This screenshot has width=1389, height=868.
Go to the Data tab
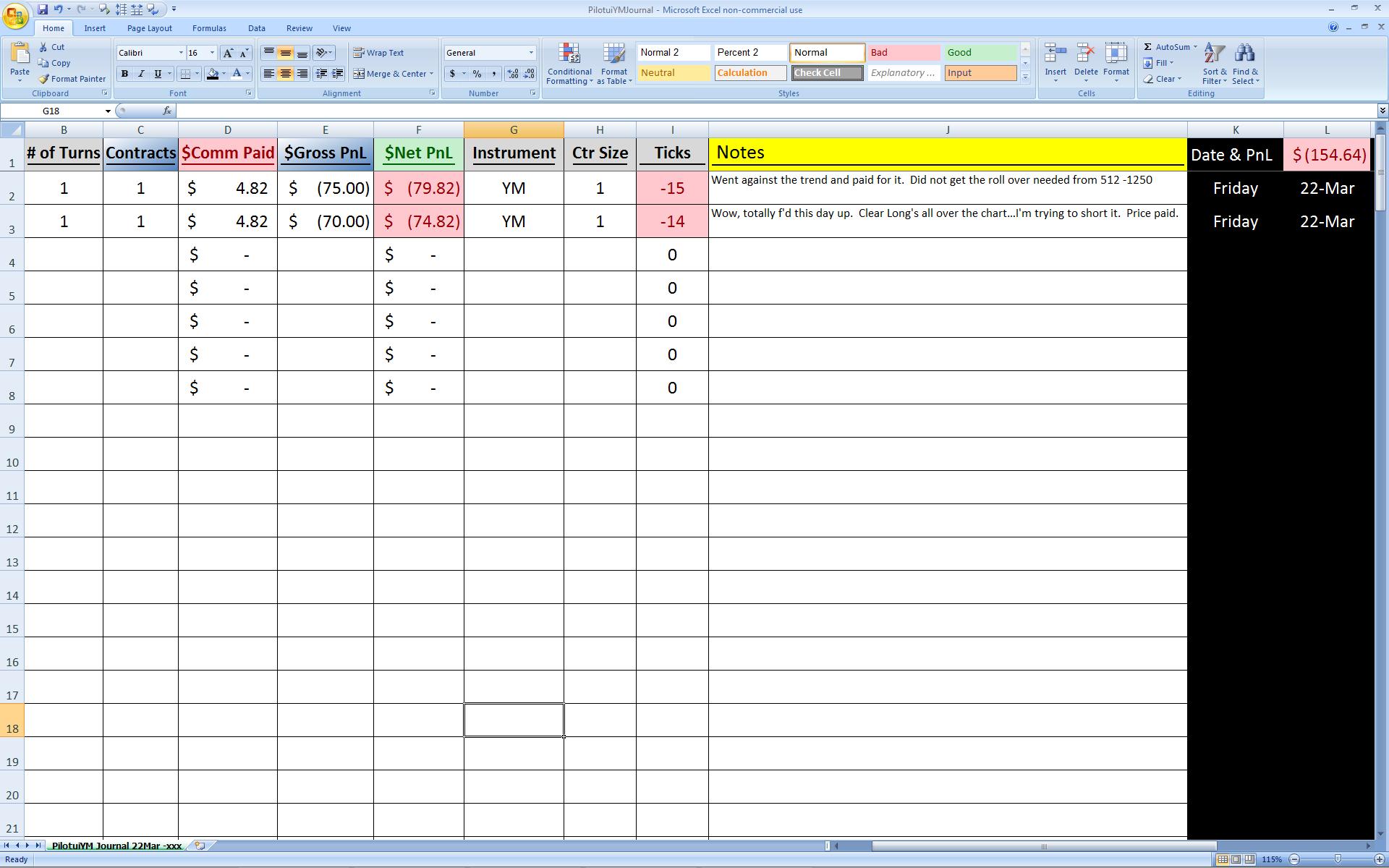coord(256,28)
